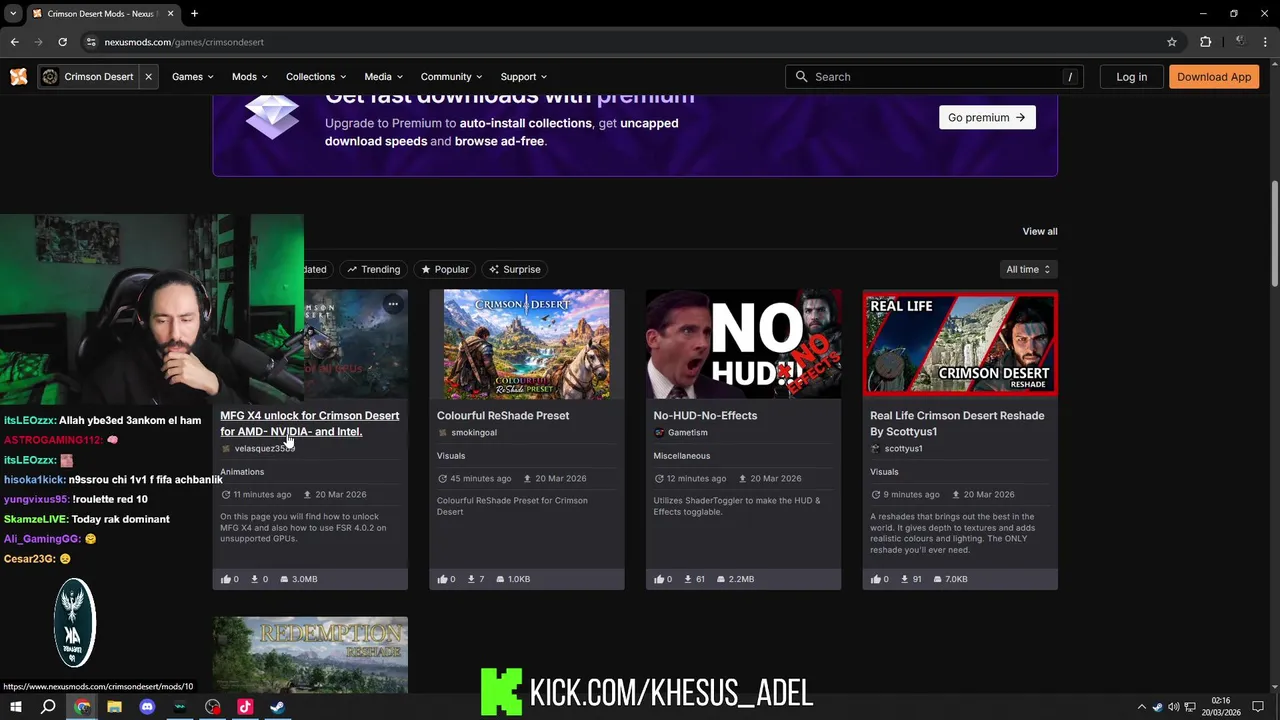Open author velasquez3589 profile

(264, 448)
